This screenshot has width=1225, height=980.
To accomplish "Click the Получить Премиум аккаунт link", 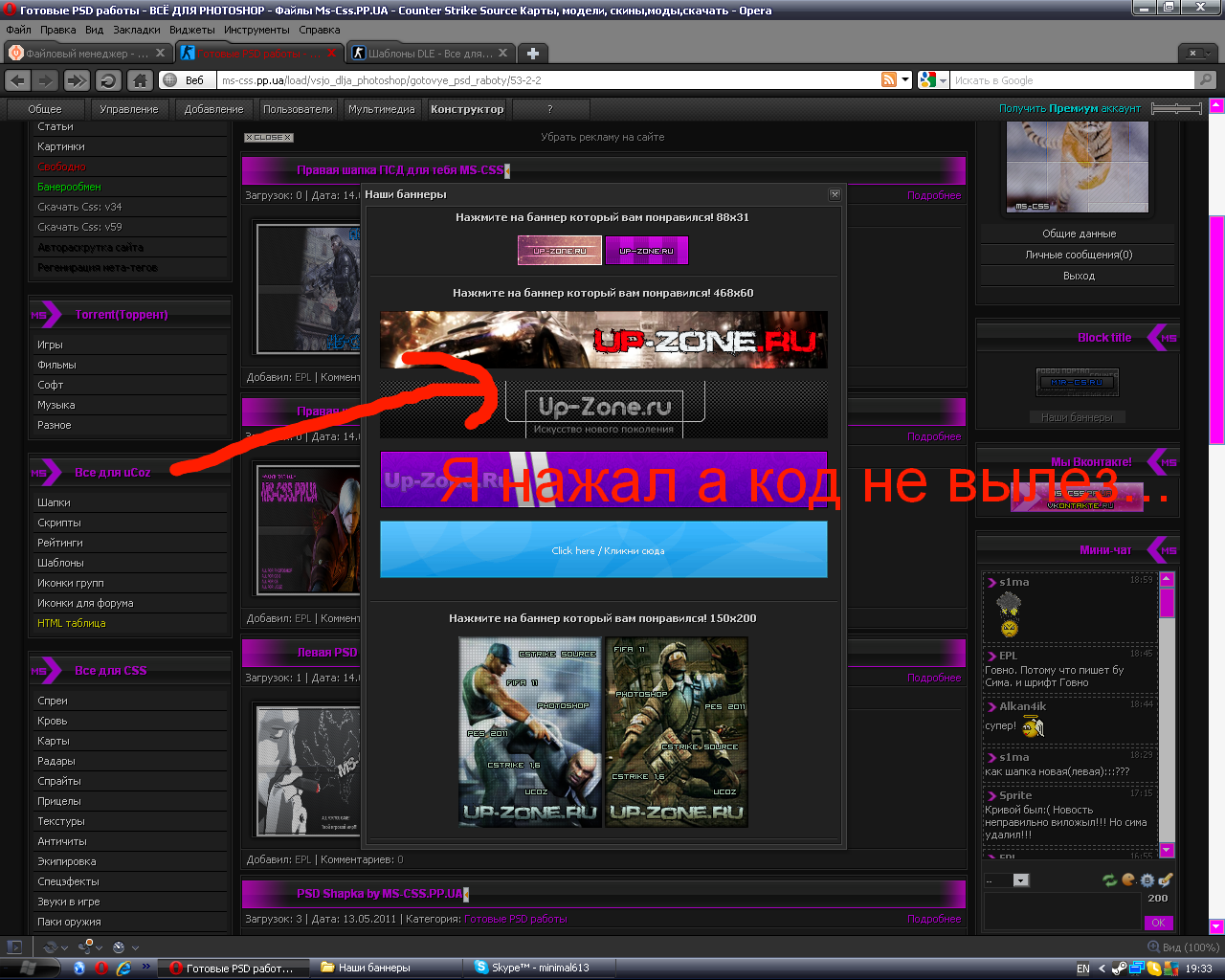I will coord(1070,109).
